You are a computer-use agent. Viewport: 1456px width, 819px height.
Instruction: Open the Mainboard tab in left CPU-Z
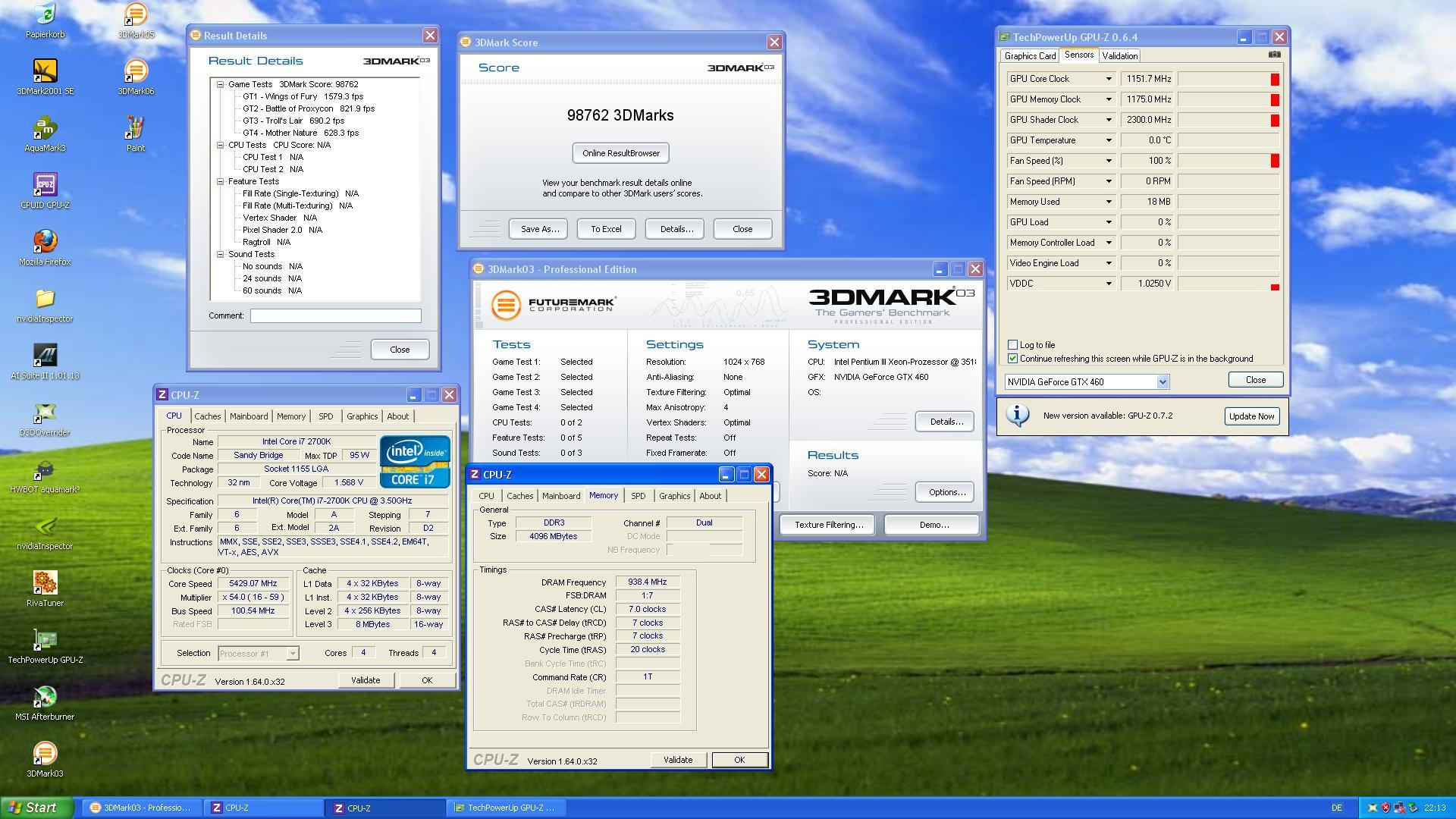[249, 416]
